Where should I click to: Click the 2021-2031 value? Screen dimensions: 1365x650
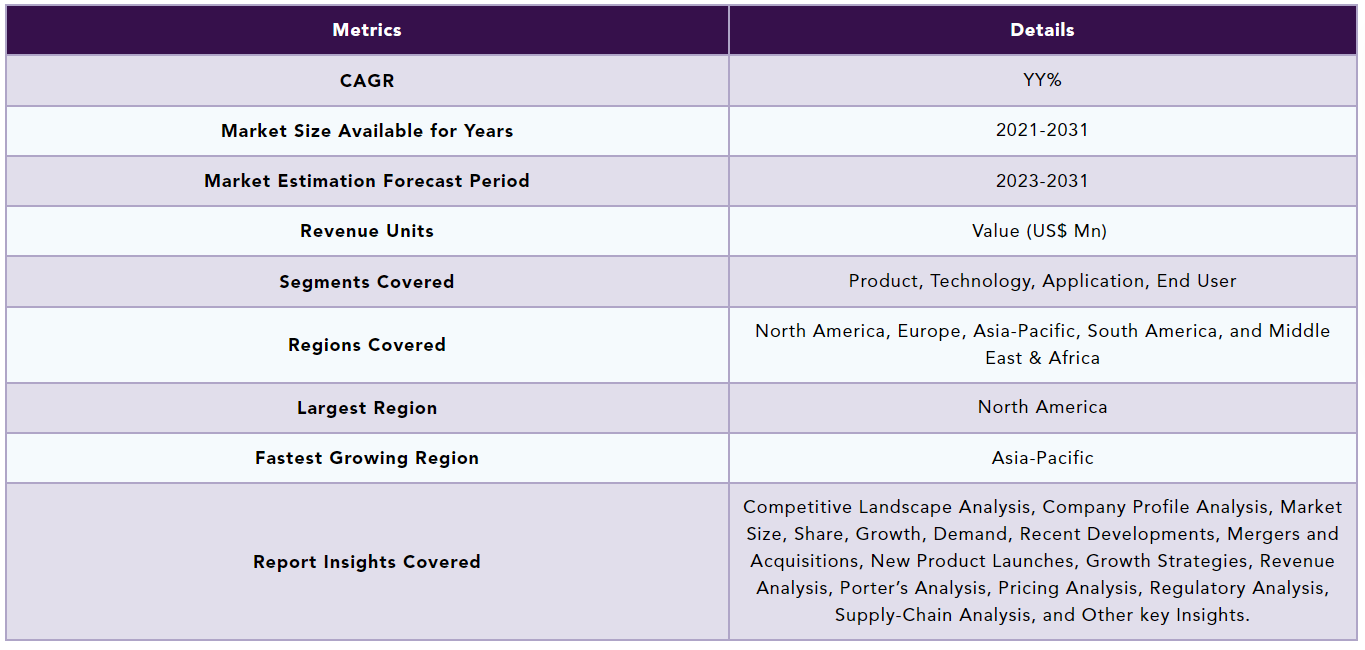(x=1043, y=130)
